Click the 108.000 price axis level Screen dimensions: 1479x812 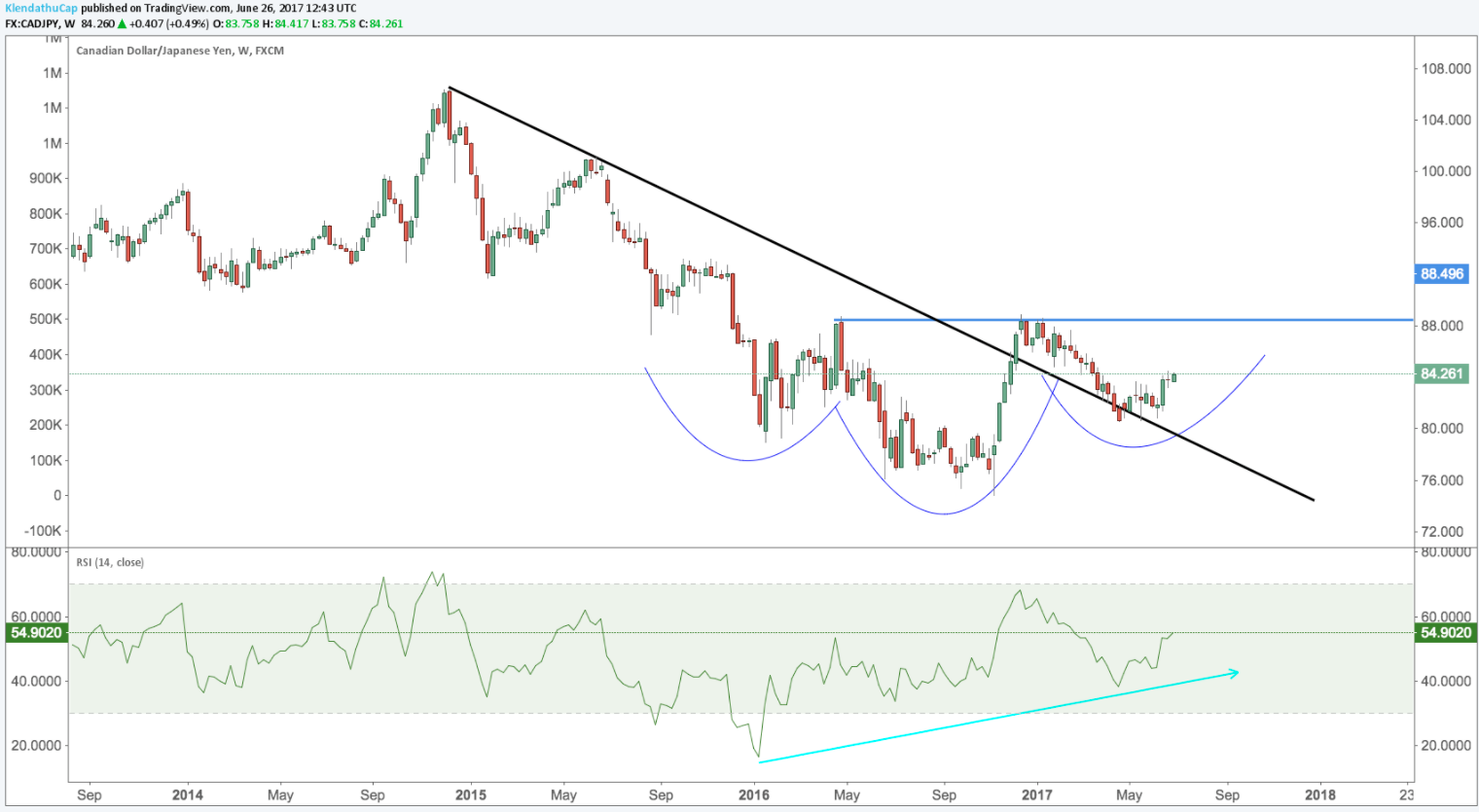coord(1446,69)
